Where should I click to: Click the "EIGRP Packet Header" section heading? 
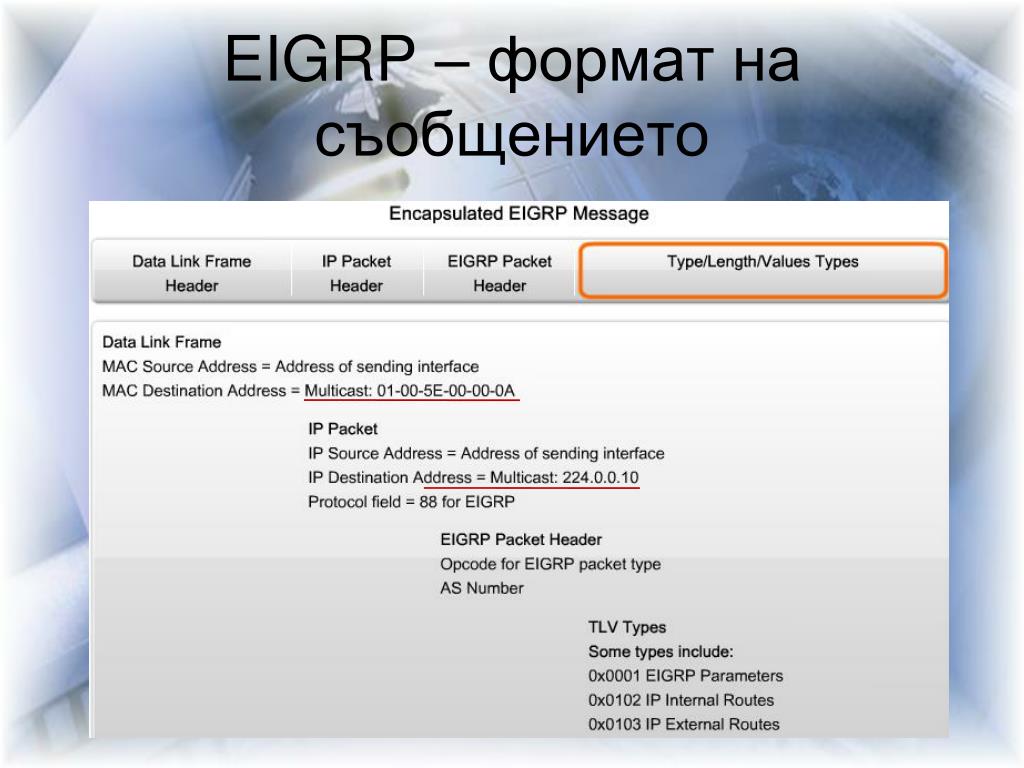(521, 539)
